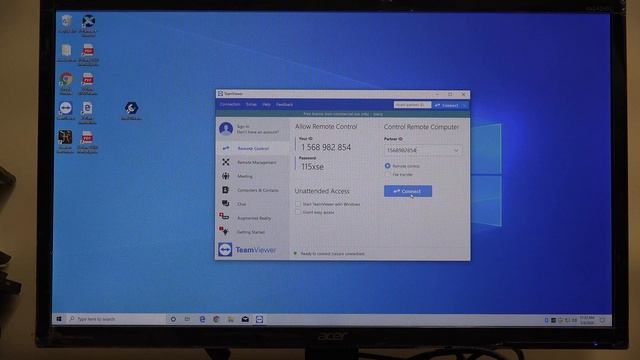Expand the Partner ID dropdown arrow
The height and width of the screenshot is (360, 640).
pyautogui.click(x=456, y=150)
